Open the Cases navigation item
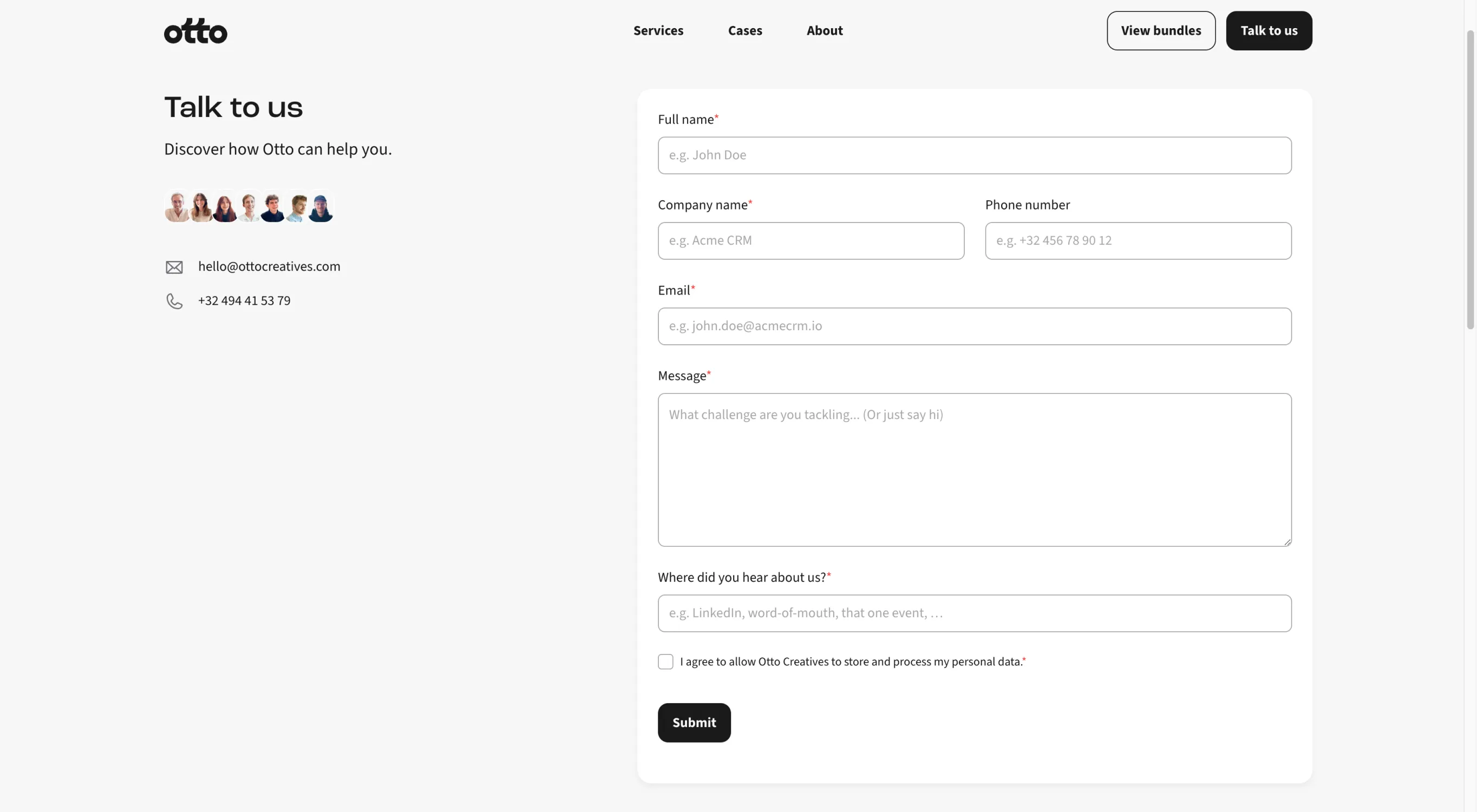The image size is (1477, 812). (745, 31)
